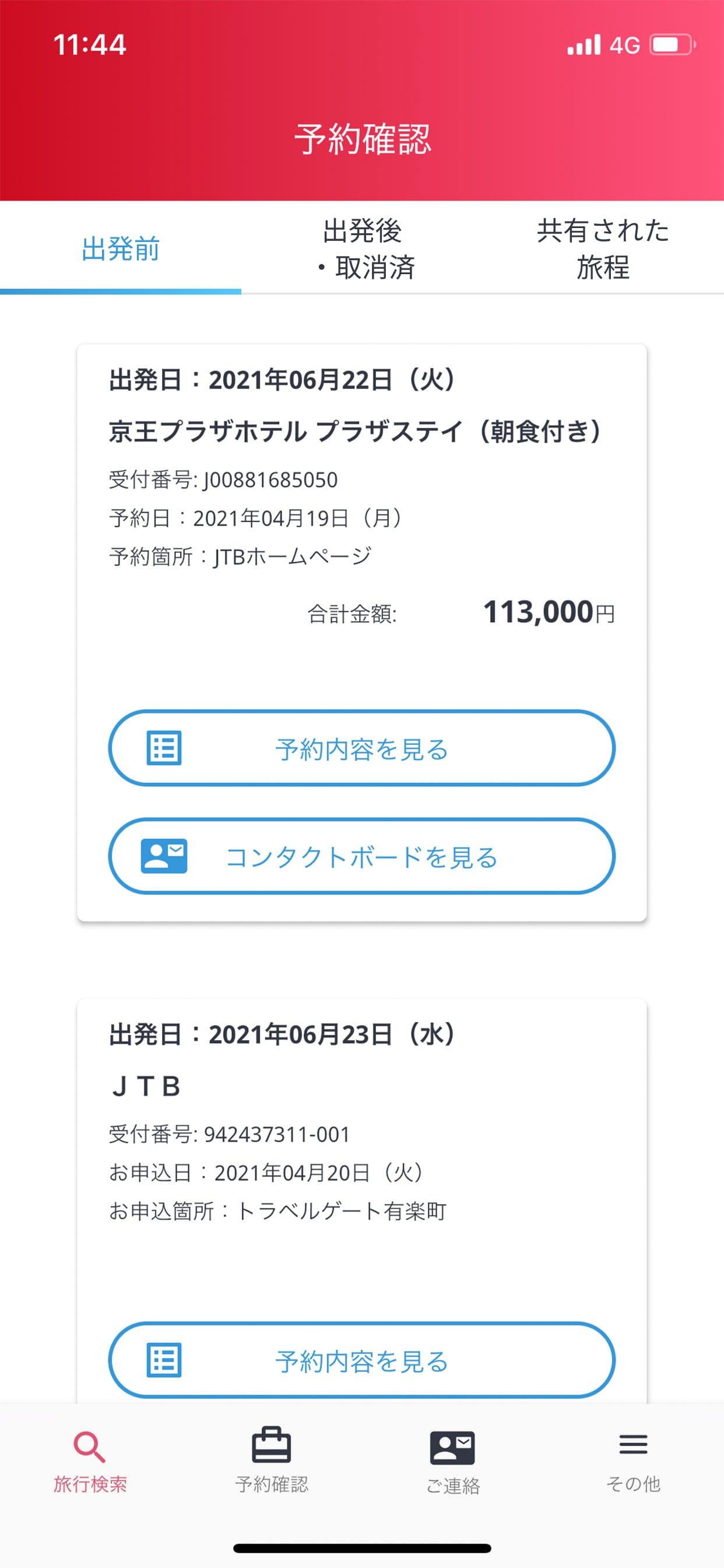
Task: Tap list icon in first 予約内容を見る button
Action: coord(164,748)
